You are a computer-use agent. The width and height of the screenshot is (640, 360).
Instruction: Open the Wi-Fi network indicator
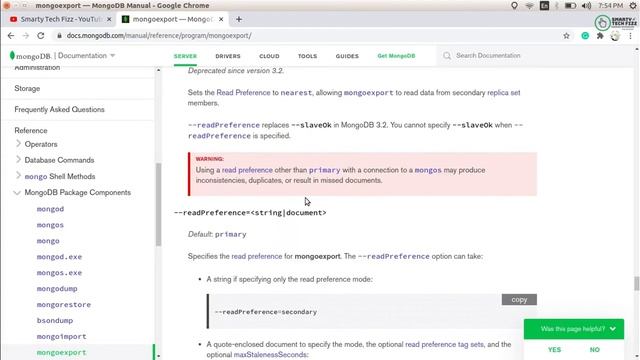(x=529, y=6)
